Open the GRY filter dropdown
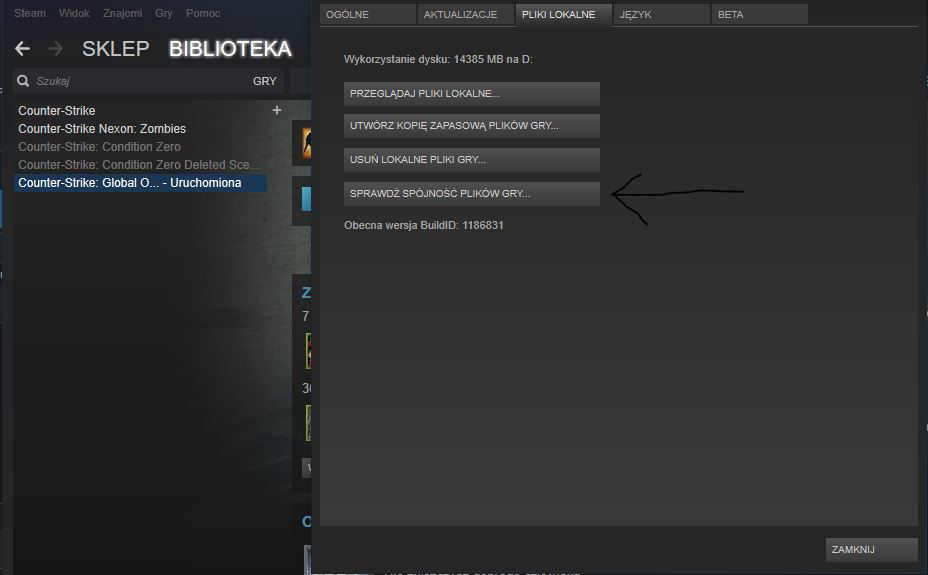The image size is (928, 575). [265, 81]
